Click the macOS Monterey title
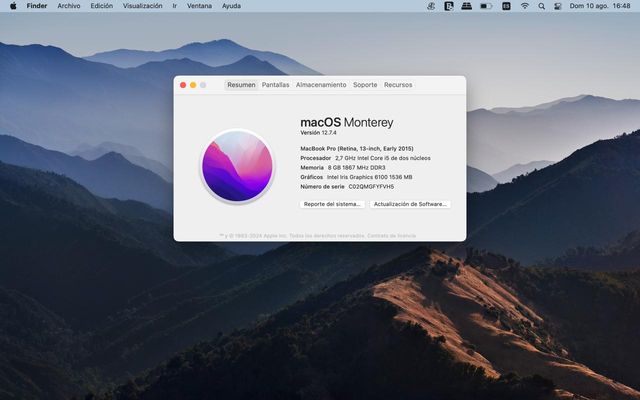Screen dimensions: 640x400 pyautogui.click(x=347, y=122)
